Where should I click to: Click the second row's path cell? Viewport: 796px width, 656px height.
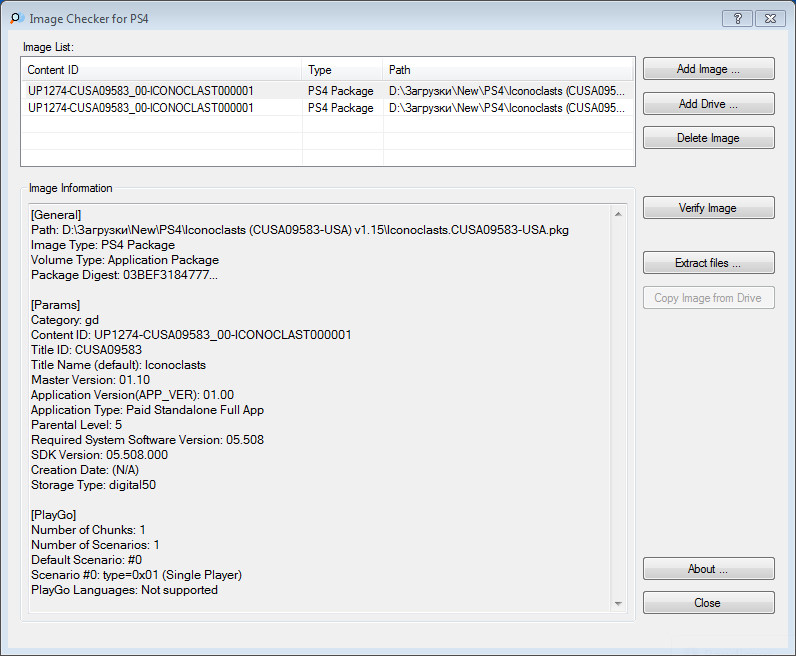click(507, 108)
